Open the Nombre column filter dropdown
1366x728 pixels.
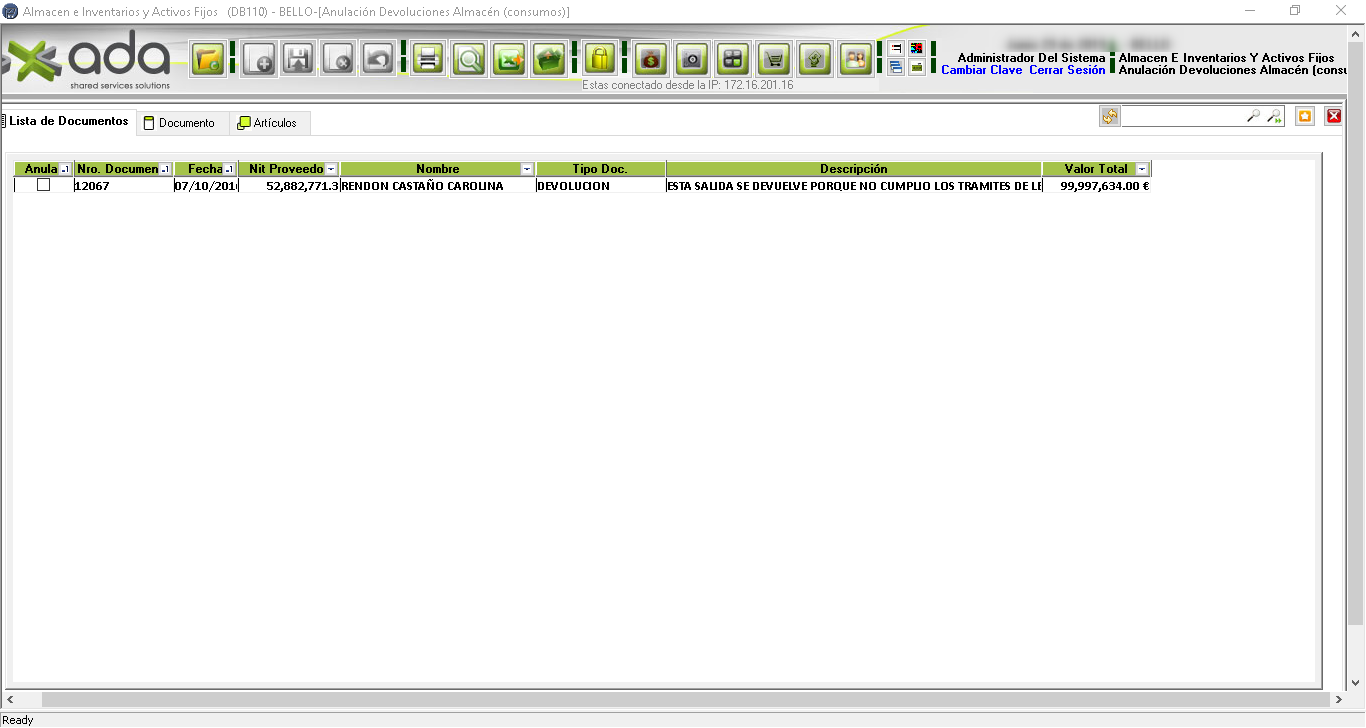coord(527,170)
